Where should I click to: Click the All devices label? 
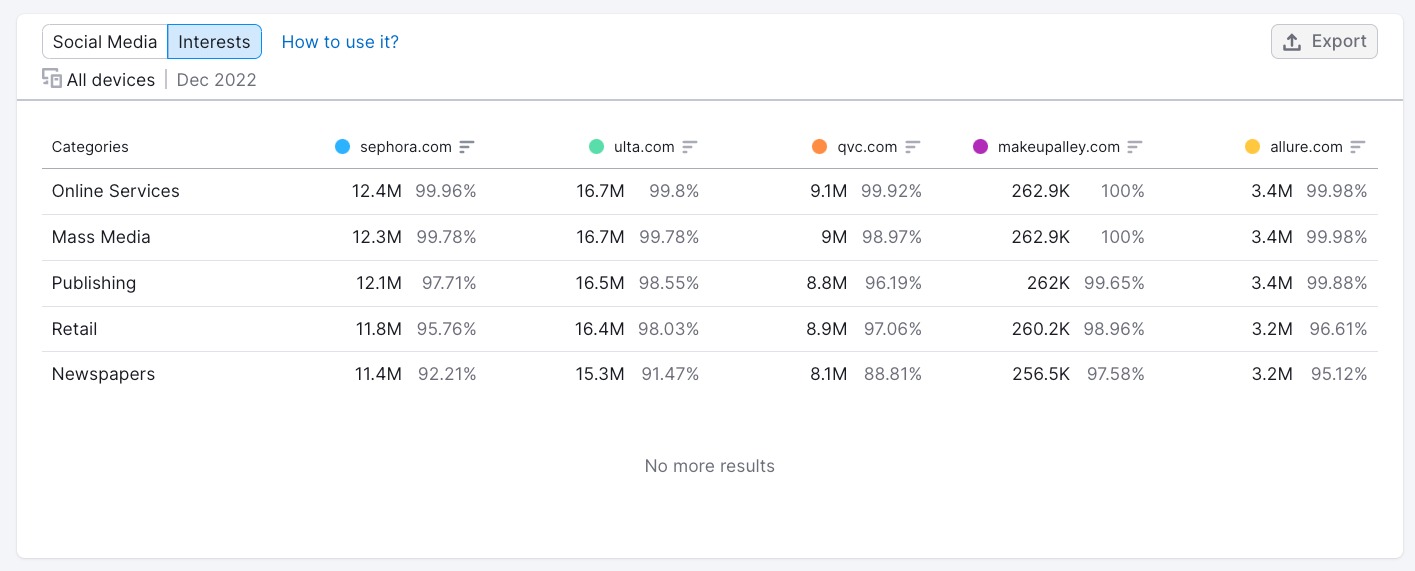pos(111,80)
